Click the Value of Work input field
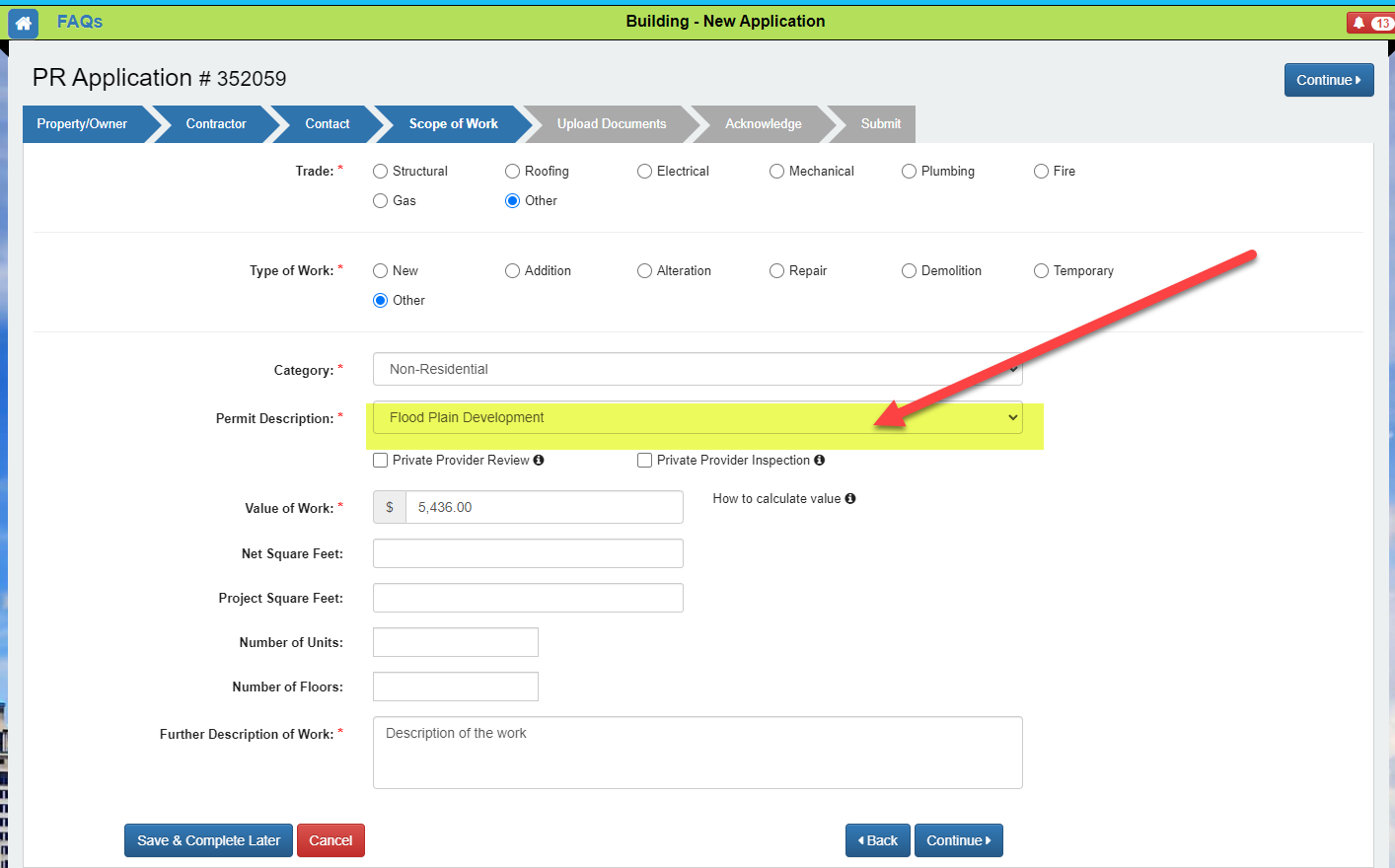 point(543,507)
